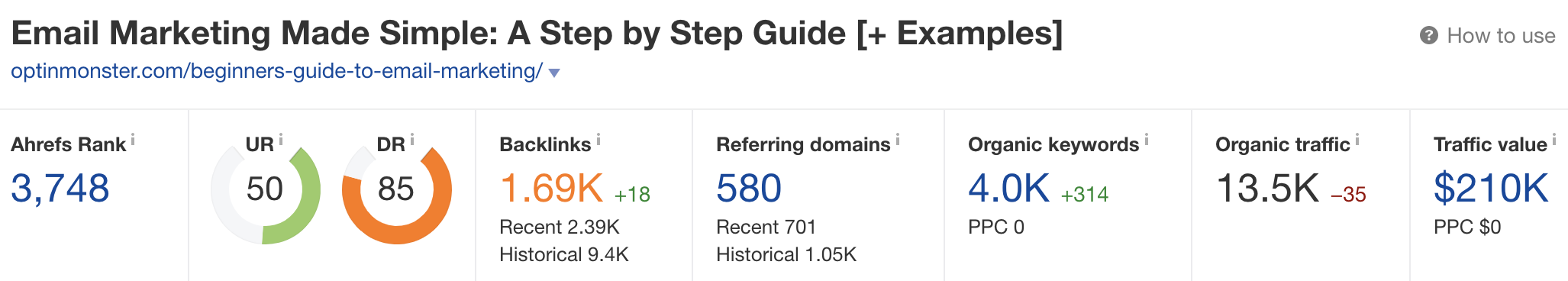Click info icon next to Ahrefs Rank
Screen dimensions: 1568x281
point(133,139)
